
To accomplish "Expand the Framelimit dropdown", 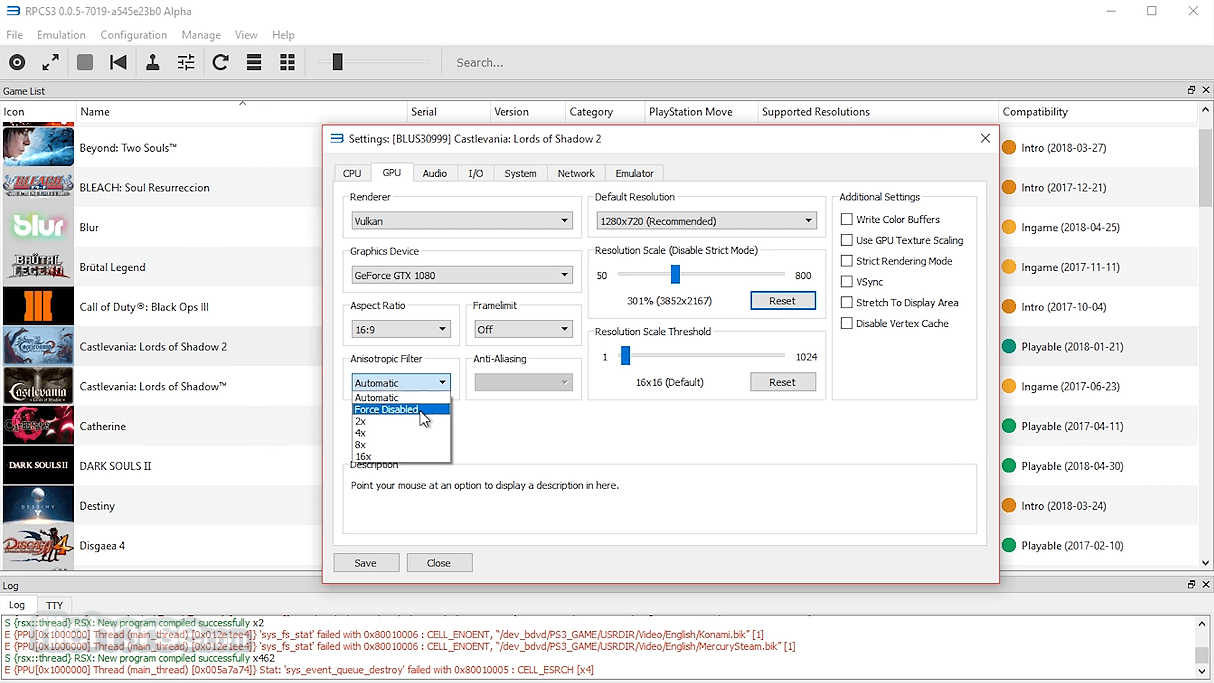I will pos(523,329).
